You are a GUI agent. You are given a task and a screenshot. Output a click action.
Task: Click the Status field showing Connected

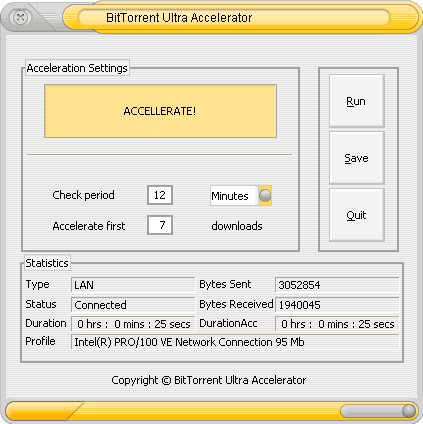tap(133, 305)
